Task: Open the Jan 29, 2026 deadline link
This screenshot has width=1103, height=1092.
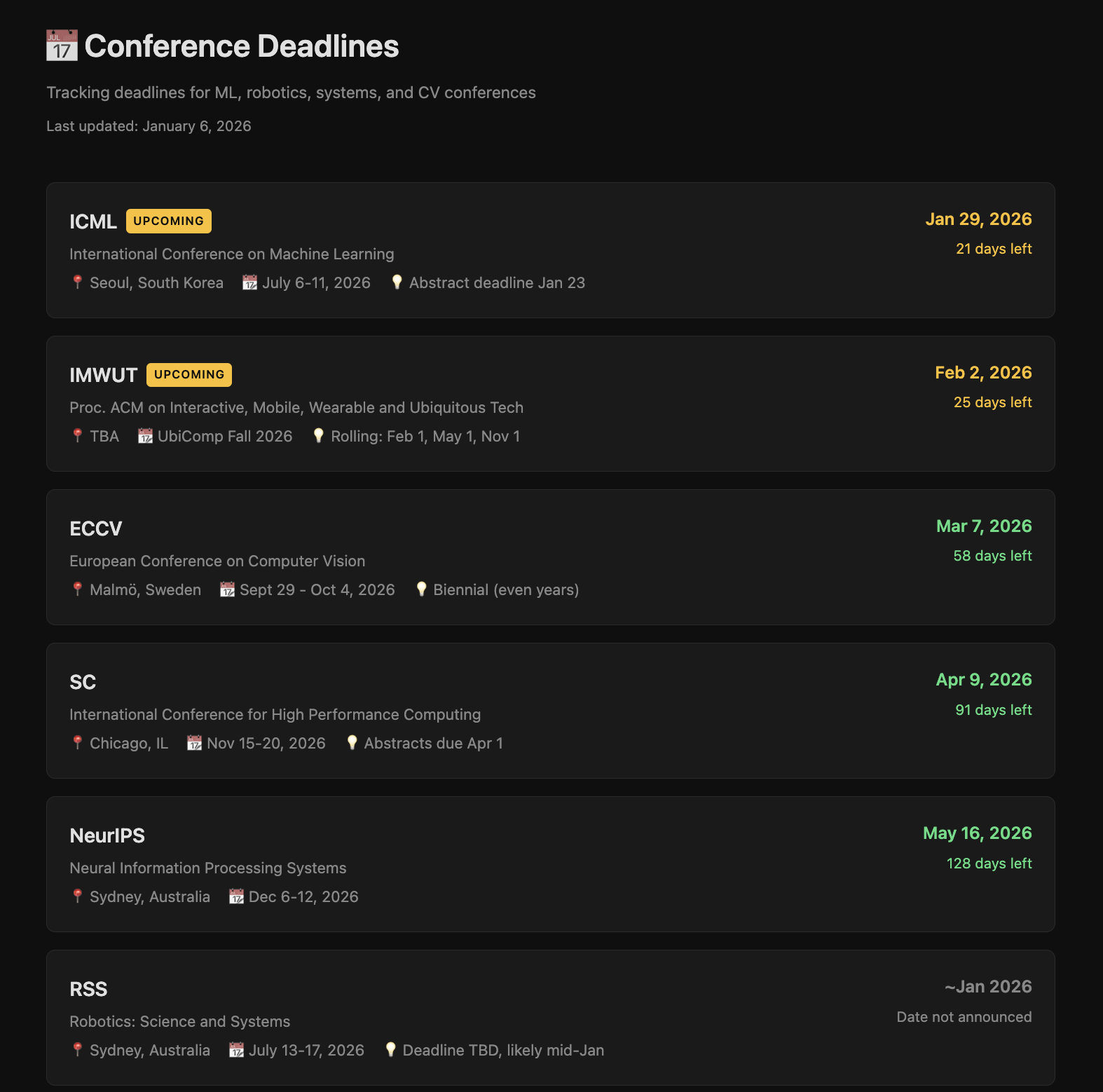Action: pos(978,219)
